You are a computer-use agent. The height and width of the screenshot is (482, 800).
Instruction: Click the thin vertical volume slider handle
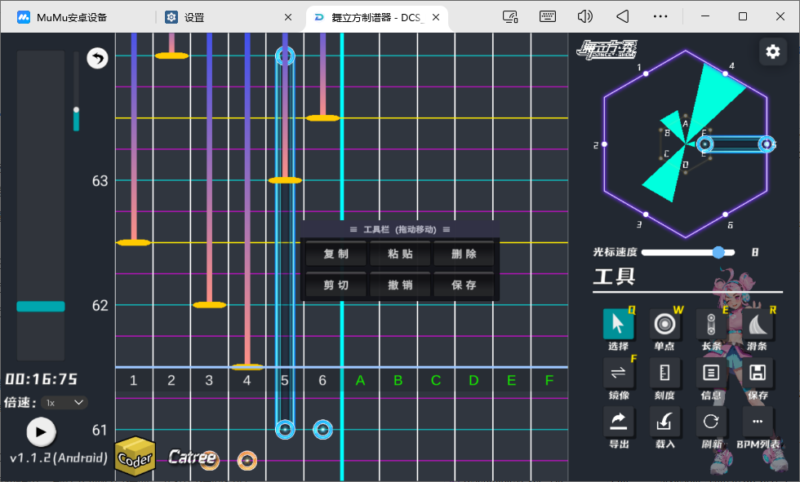76,110
